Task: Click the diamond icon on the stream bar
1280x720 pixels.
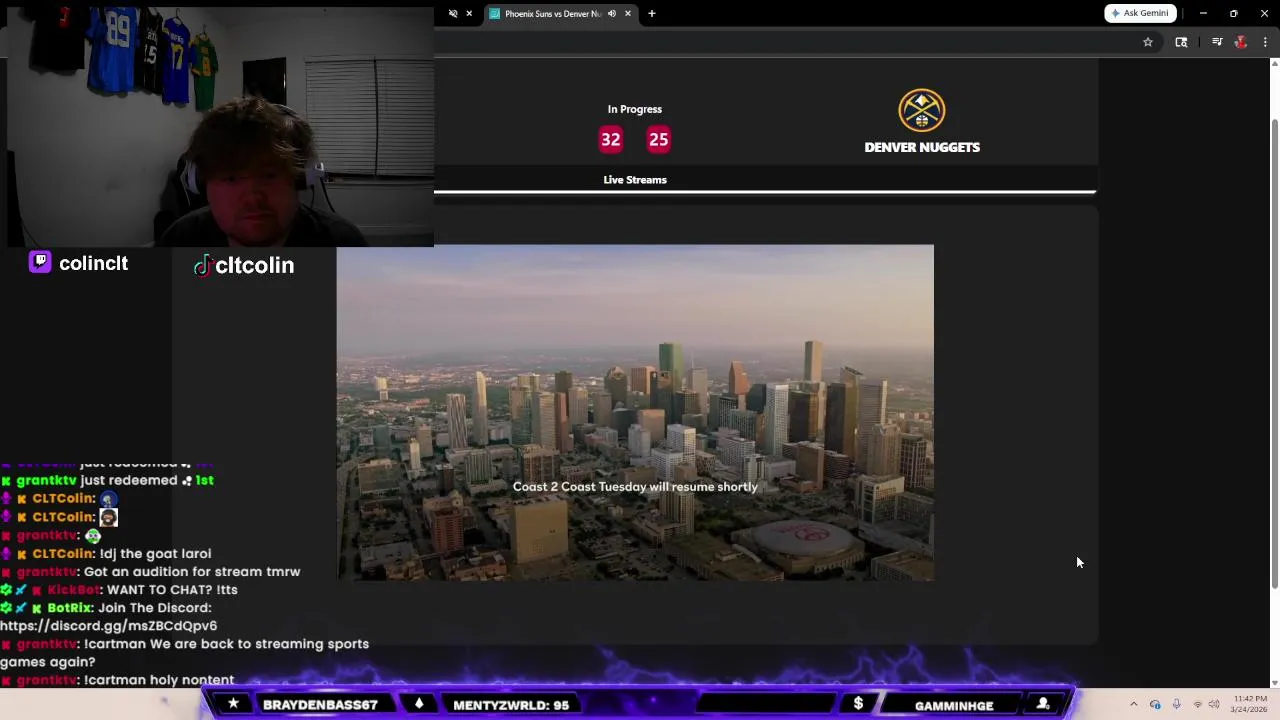Action: point(419,704)
